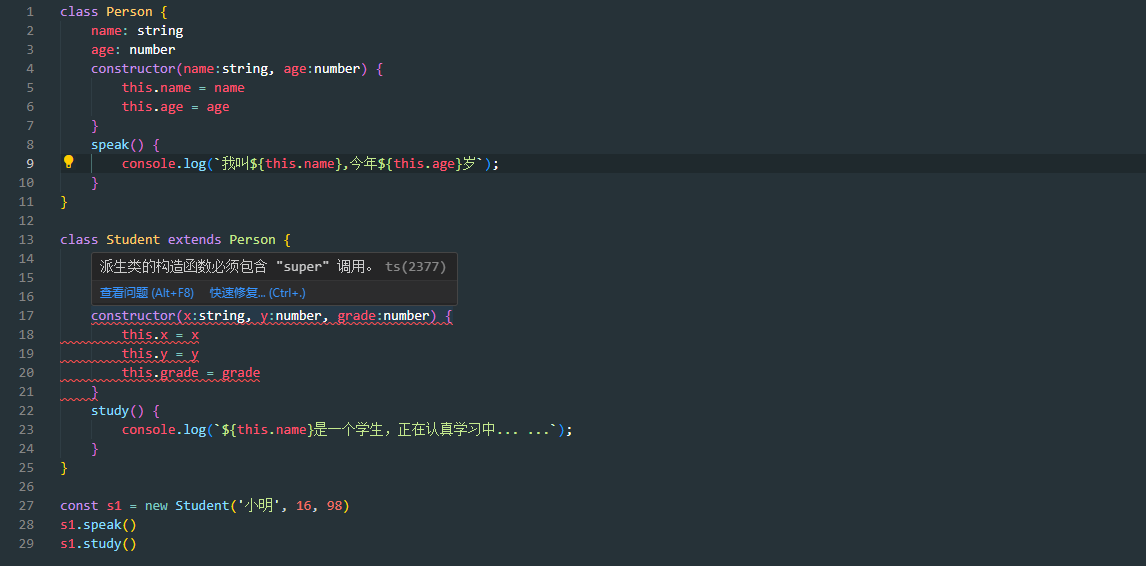
Task: Click the Person class name on line 1
Action: (129, 11)
